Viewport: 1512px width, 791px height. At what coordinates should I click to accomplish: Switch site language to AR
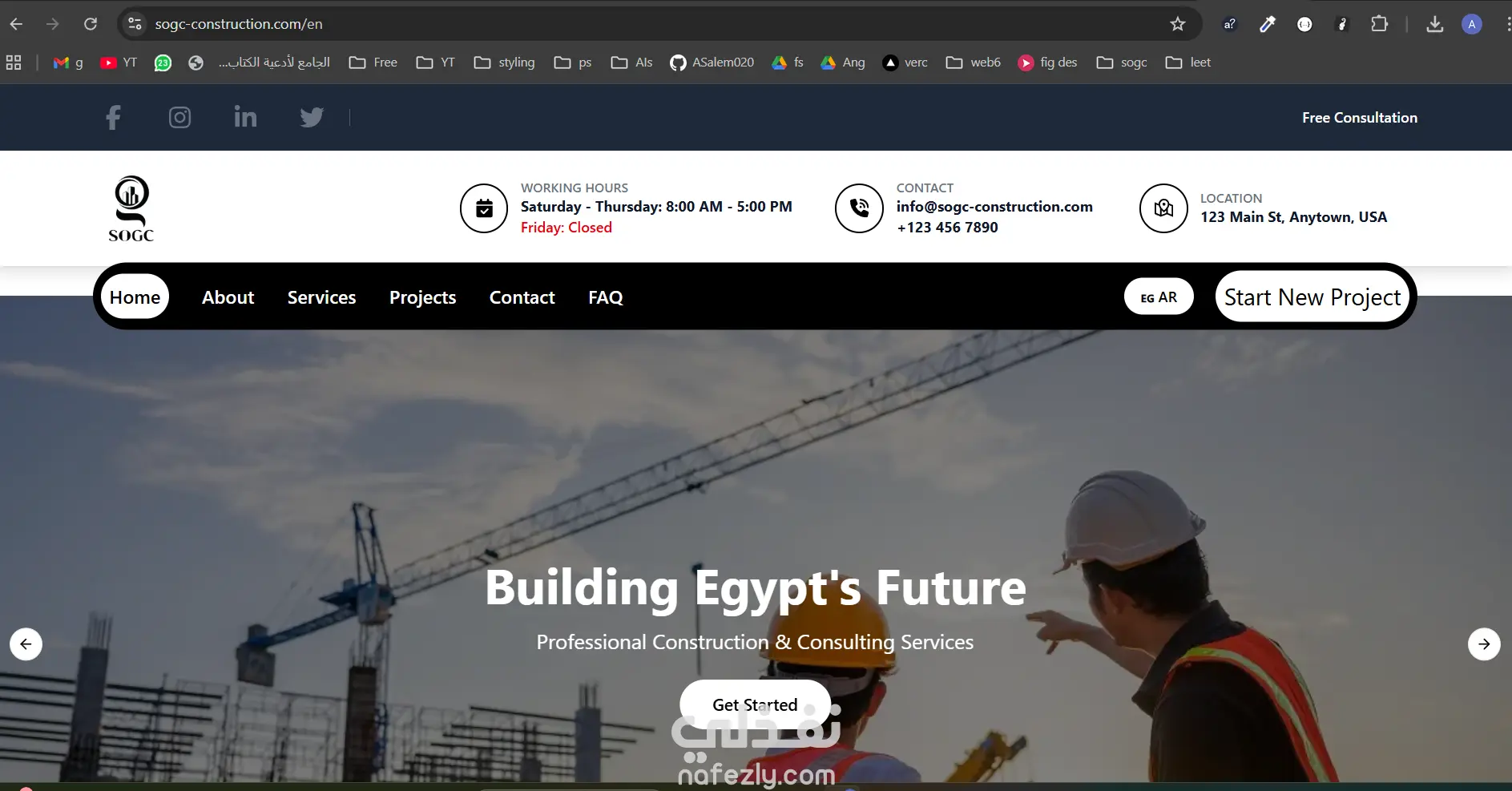[1159, 297]
